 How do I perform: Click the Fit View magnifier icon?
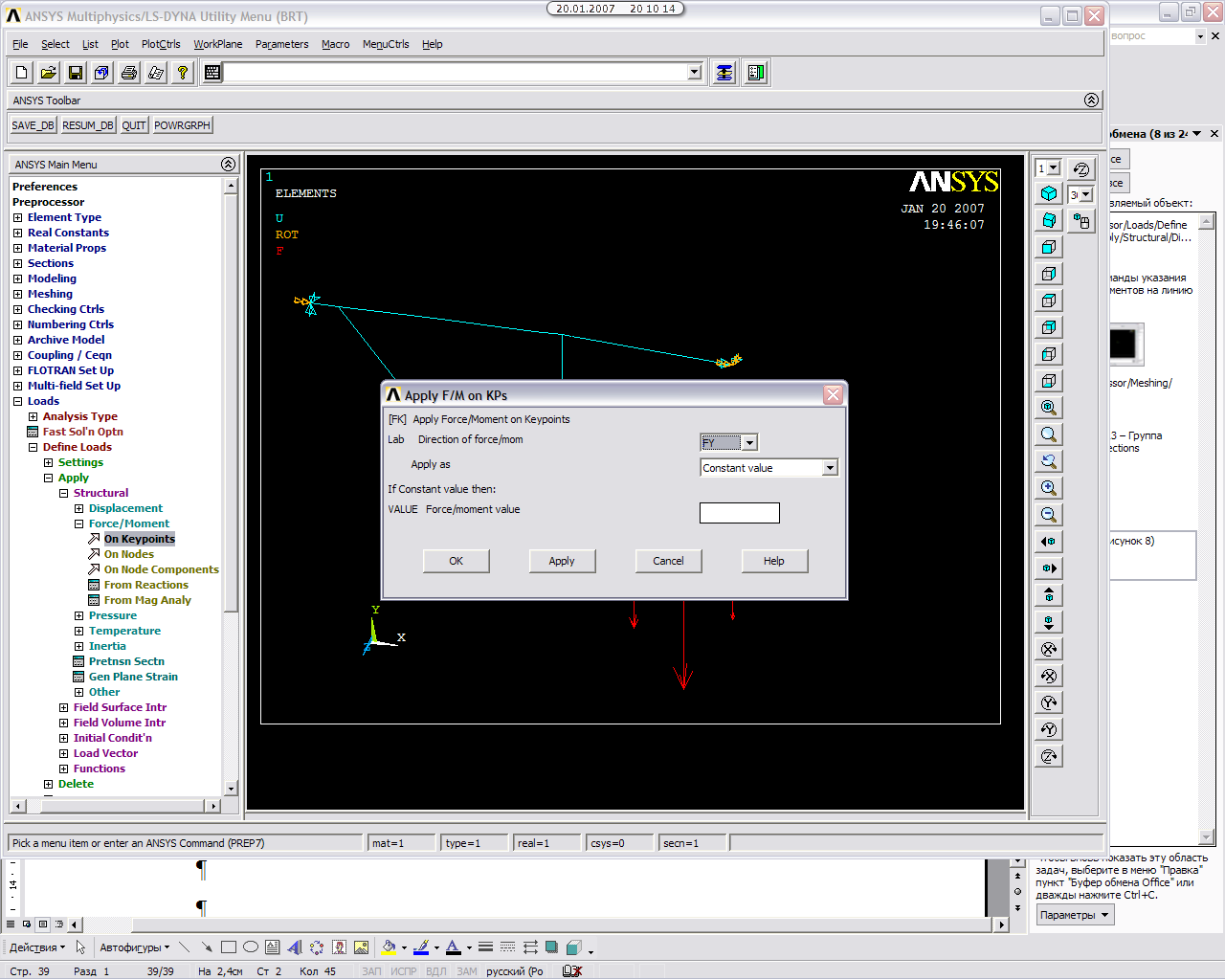(1049, 408)
